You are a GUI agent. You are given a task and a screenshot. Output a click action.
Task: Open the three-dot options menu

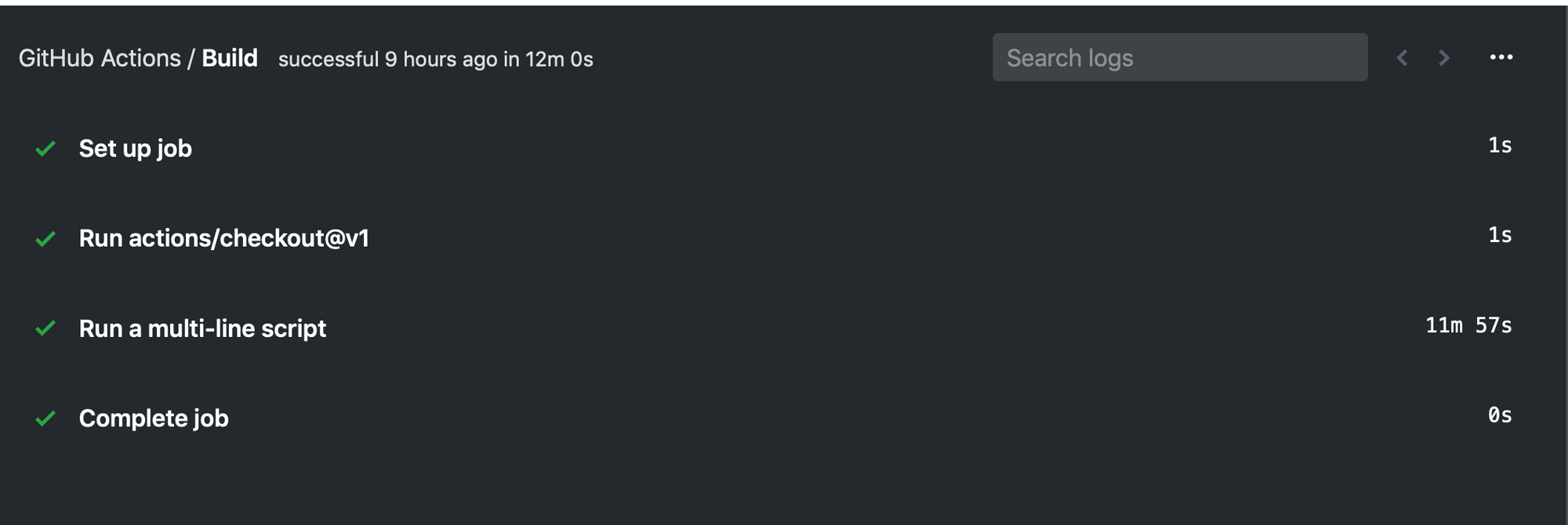[x=1501, y=57]
